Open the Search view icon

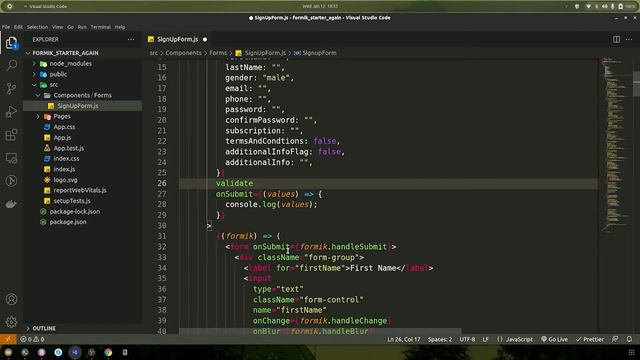pyautogui.click(x=11, y=65)
